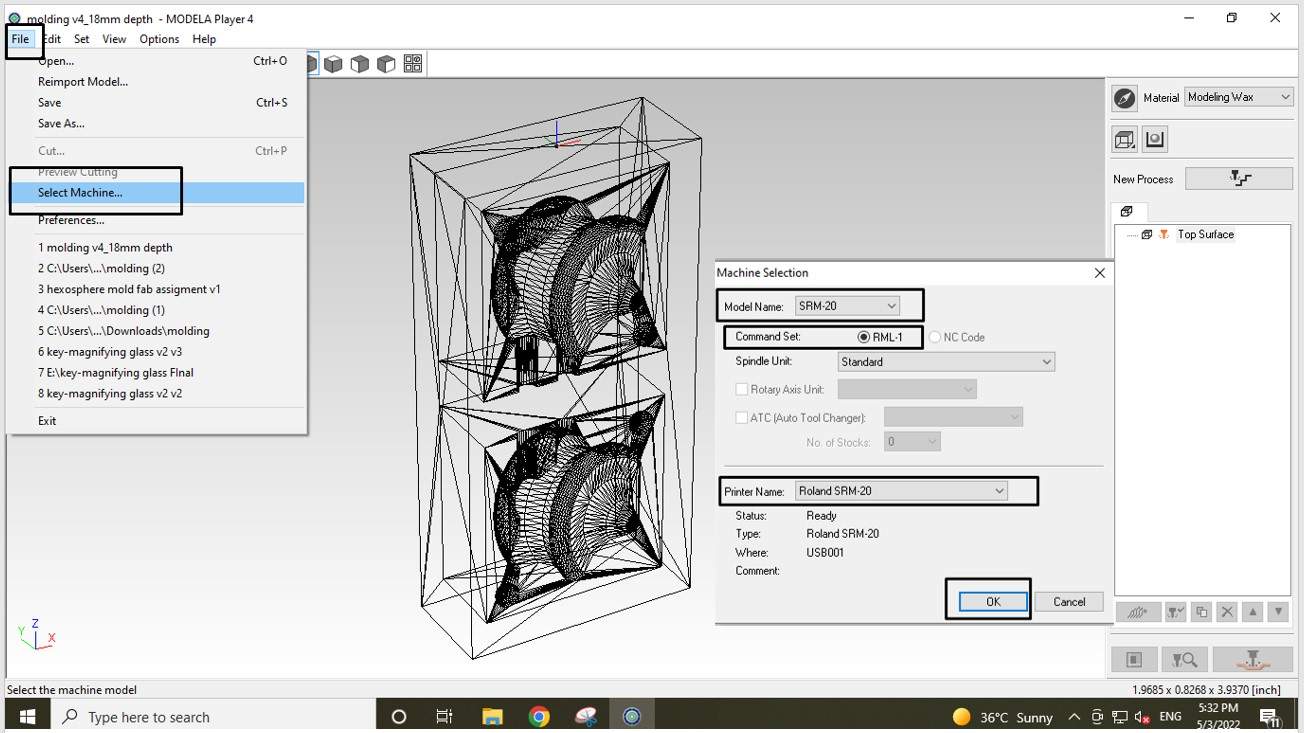Choose Reimport Model... from the File menu

pyautogui.click(x=156, y=82)
